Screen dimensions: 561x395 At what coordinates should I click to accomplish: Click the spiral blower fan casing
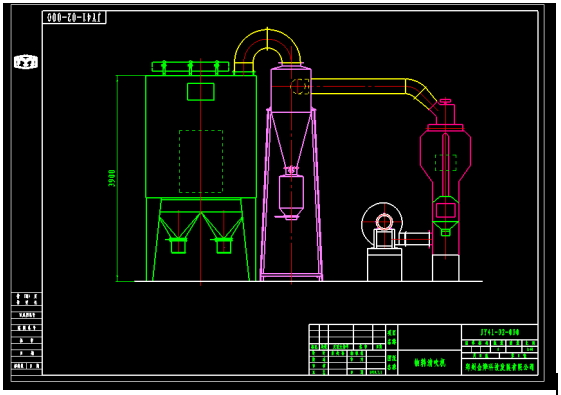pos(382,224)
